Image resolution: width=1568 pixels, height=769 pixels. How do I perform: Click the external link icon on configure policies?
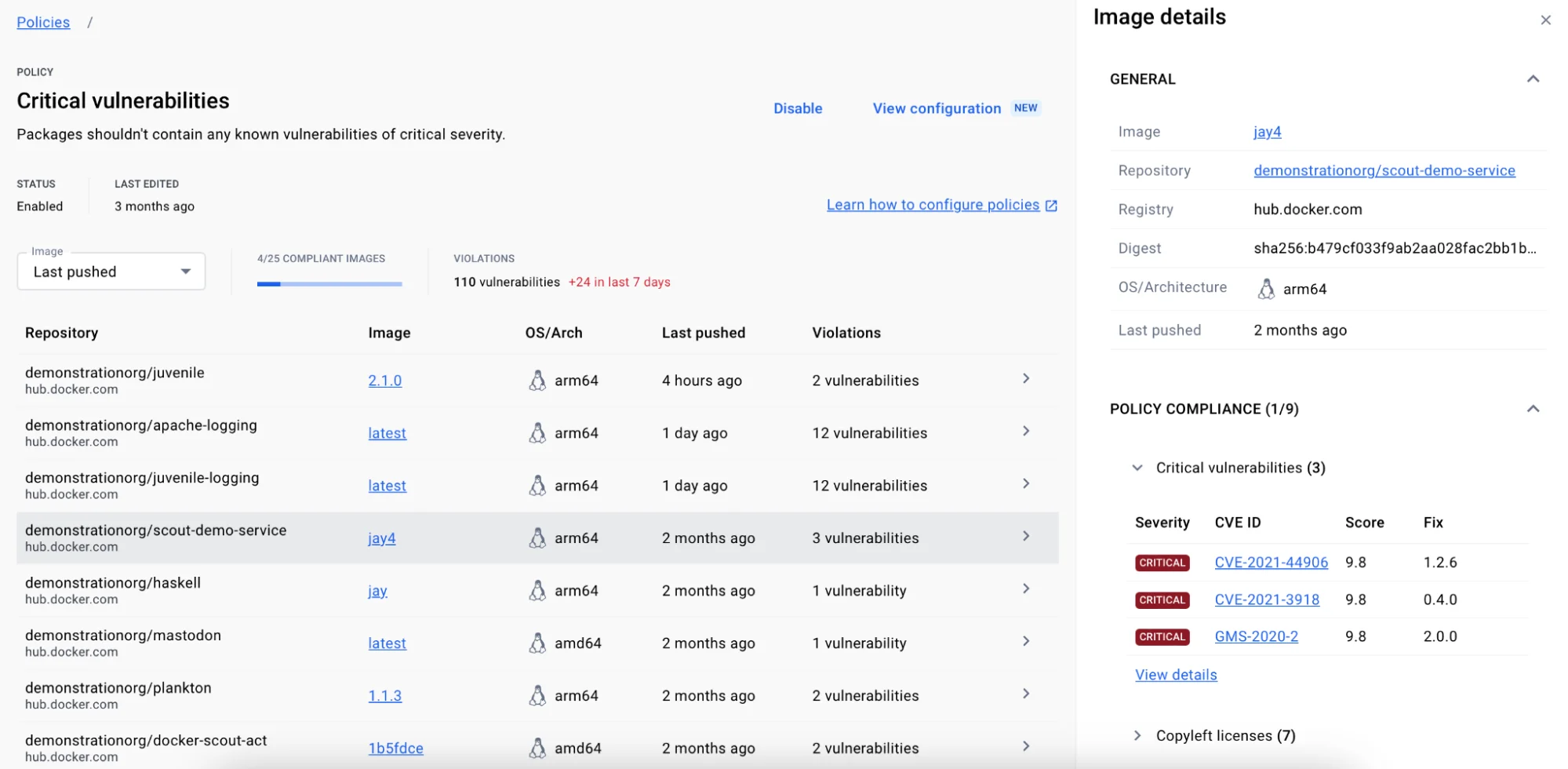[1051, 204]
